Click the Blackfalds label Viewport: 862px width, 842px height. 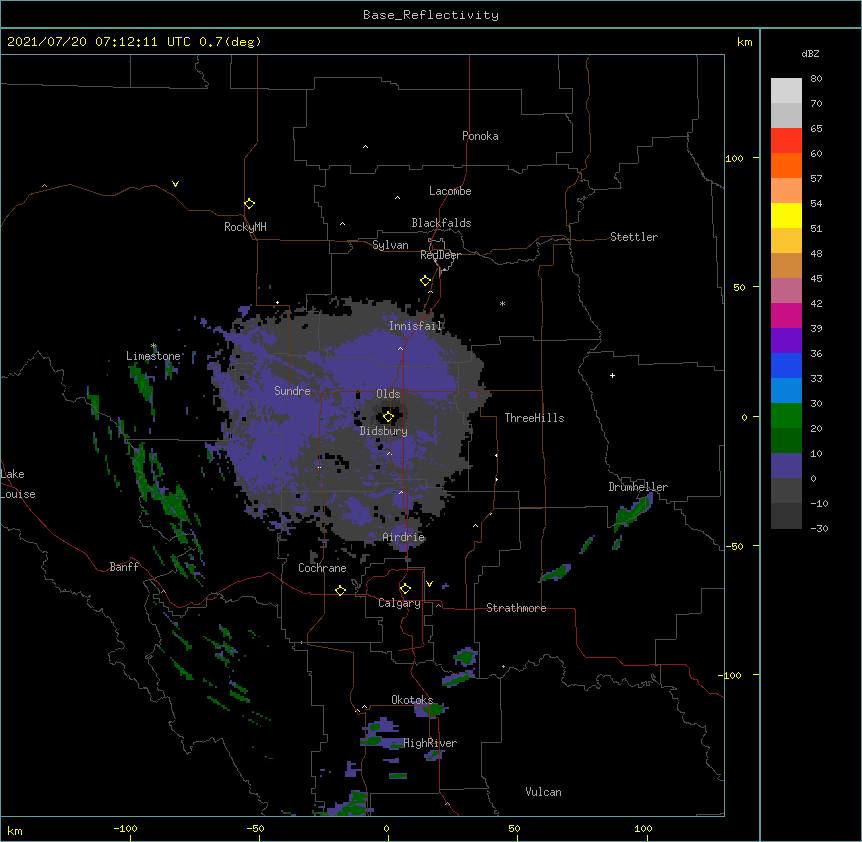click(441, 223)
